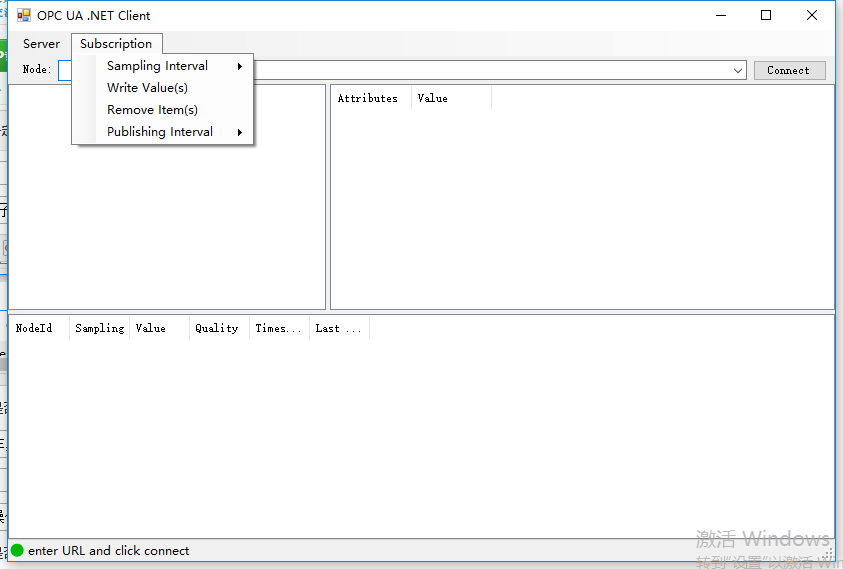Viewport: 843px width, 569px height.
Task: Expand the Node URL dropdown arrow
Action: (738, 70)
